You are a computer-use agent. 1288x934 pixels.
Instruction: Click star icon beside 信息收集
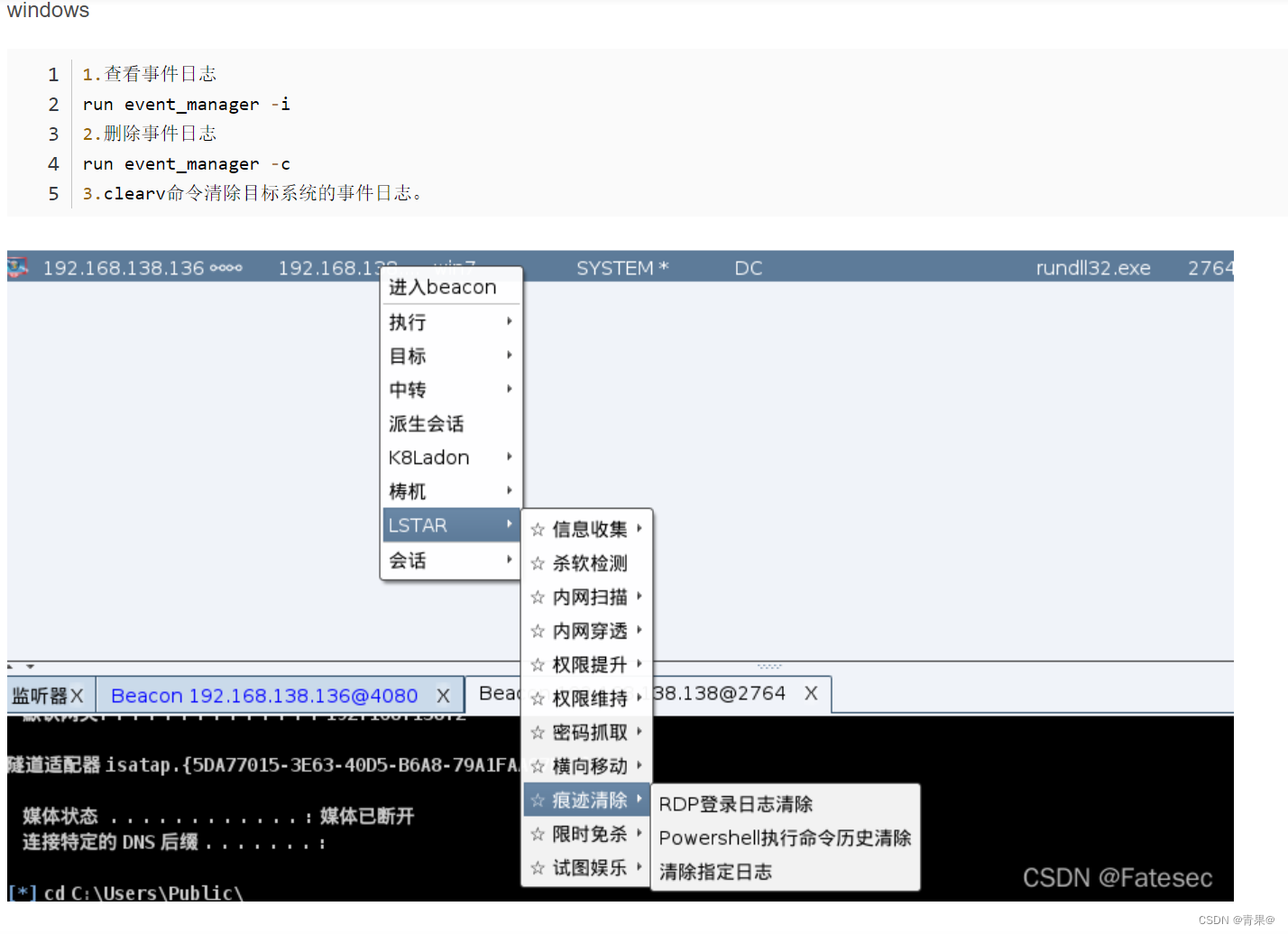click(x=538, y=530)
